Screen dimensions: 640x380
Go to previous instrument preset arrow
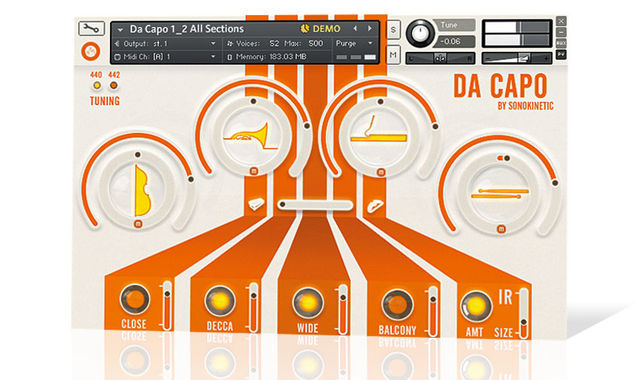355,29
